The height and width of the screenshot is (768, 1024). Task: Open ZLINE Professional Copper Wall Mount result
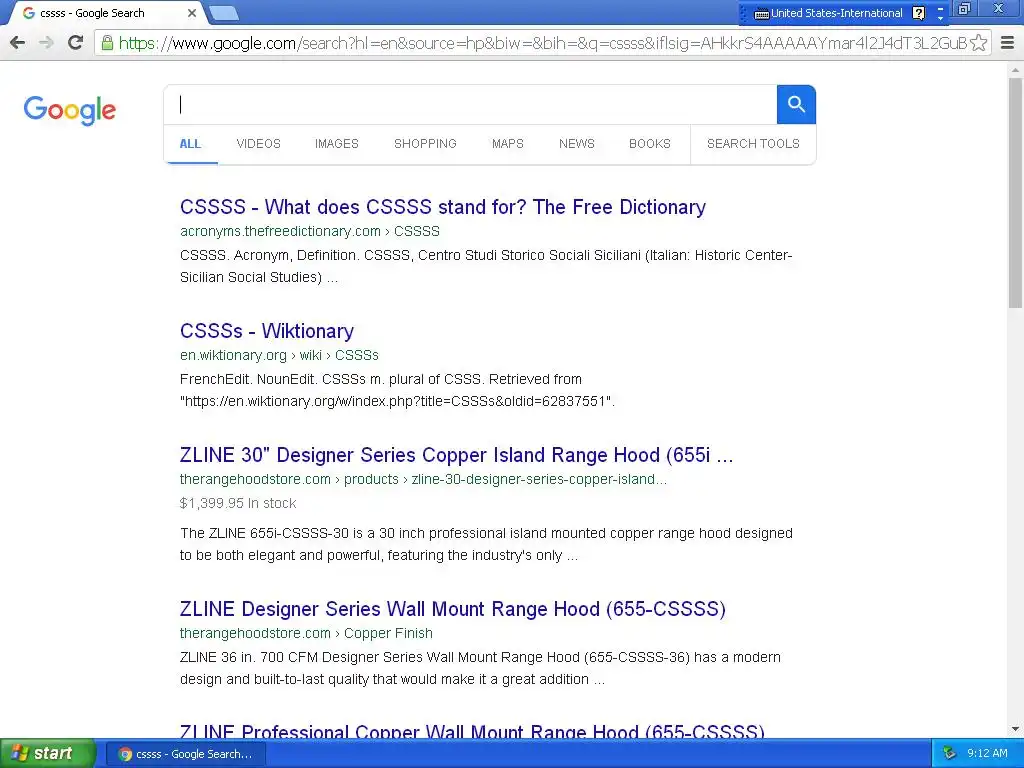click(x=472, y=731)
